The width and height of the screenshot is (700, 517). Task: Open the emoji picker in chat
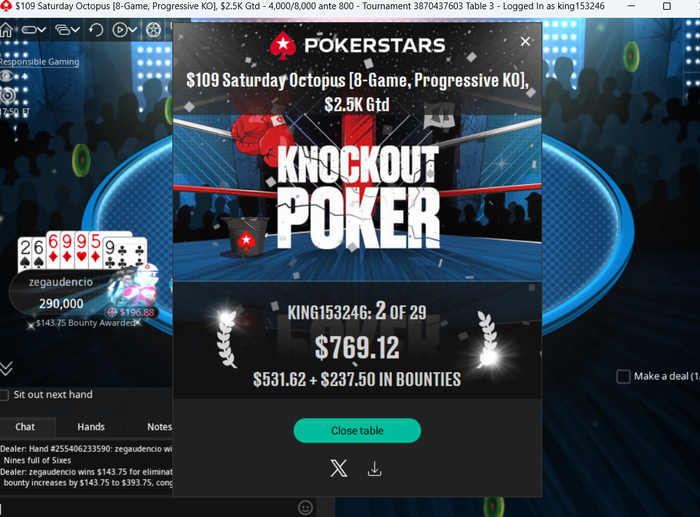pyautogui.click(x=305, y=508)
